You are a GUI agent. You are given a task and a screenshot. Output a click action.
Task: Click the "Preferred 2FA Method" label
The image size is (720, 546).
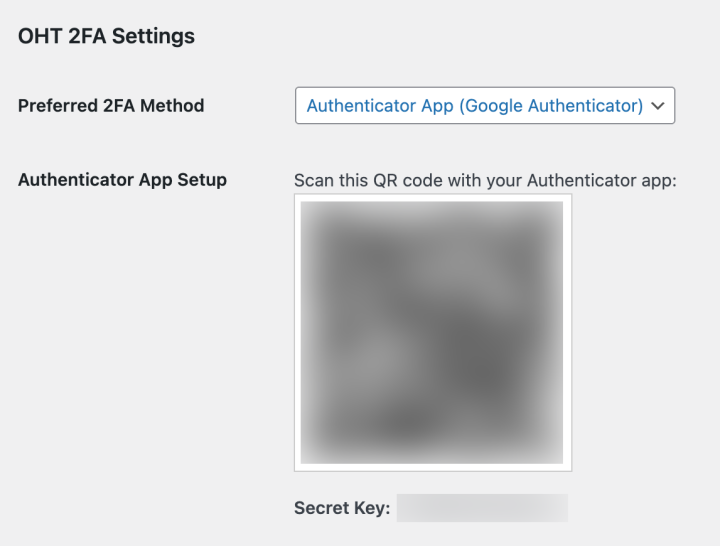[111, 106]
